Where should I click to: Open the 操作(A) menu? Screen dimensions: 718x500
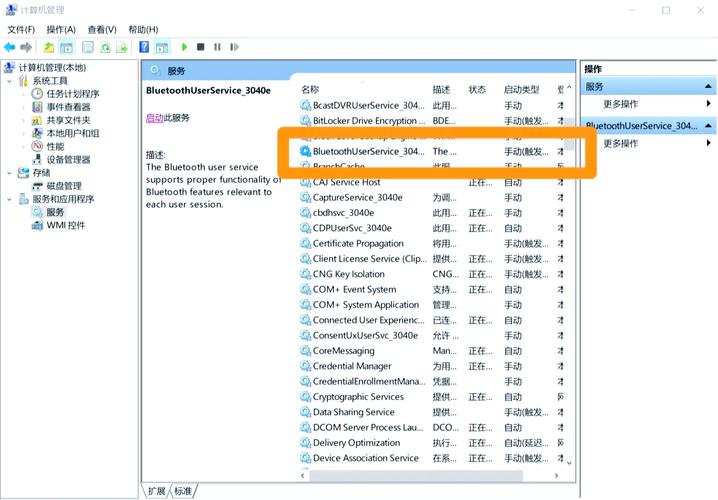point(61,29)
